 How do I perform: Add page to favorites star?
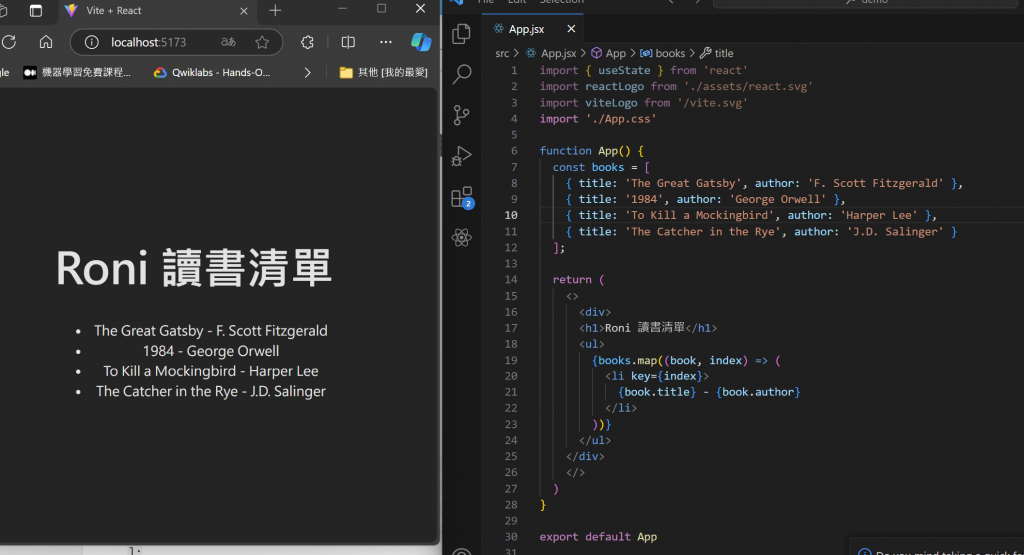(x=263, y=42)
